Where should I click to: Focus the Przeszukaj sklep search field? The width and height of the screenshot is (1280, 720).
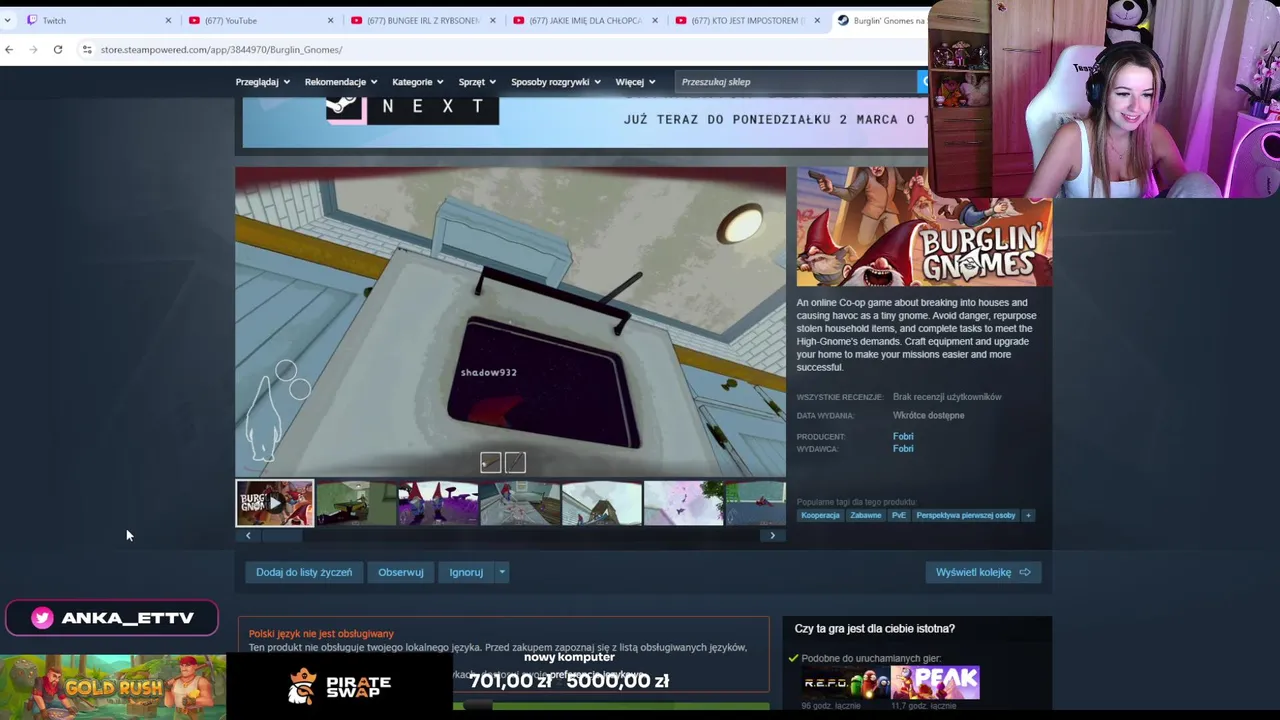(x=795, y=82)
